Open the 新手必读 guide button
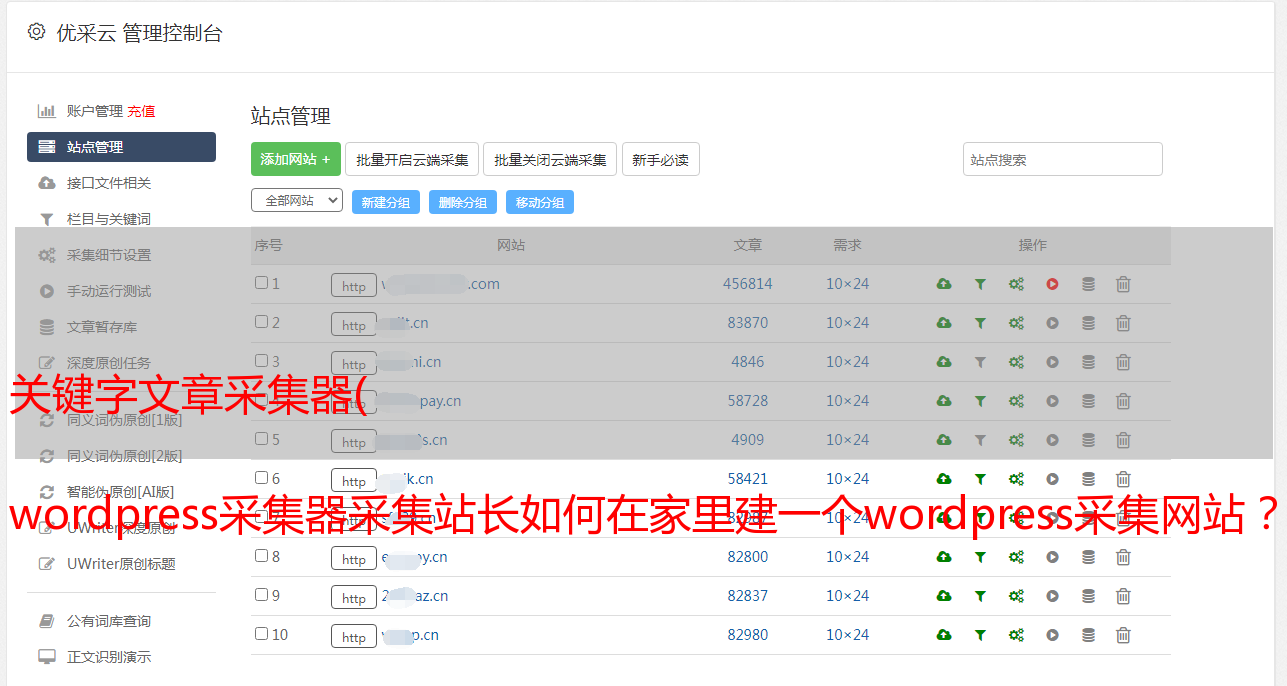The width and height of the screenshot is (1287, 686). coord(661,159)
